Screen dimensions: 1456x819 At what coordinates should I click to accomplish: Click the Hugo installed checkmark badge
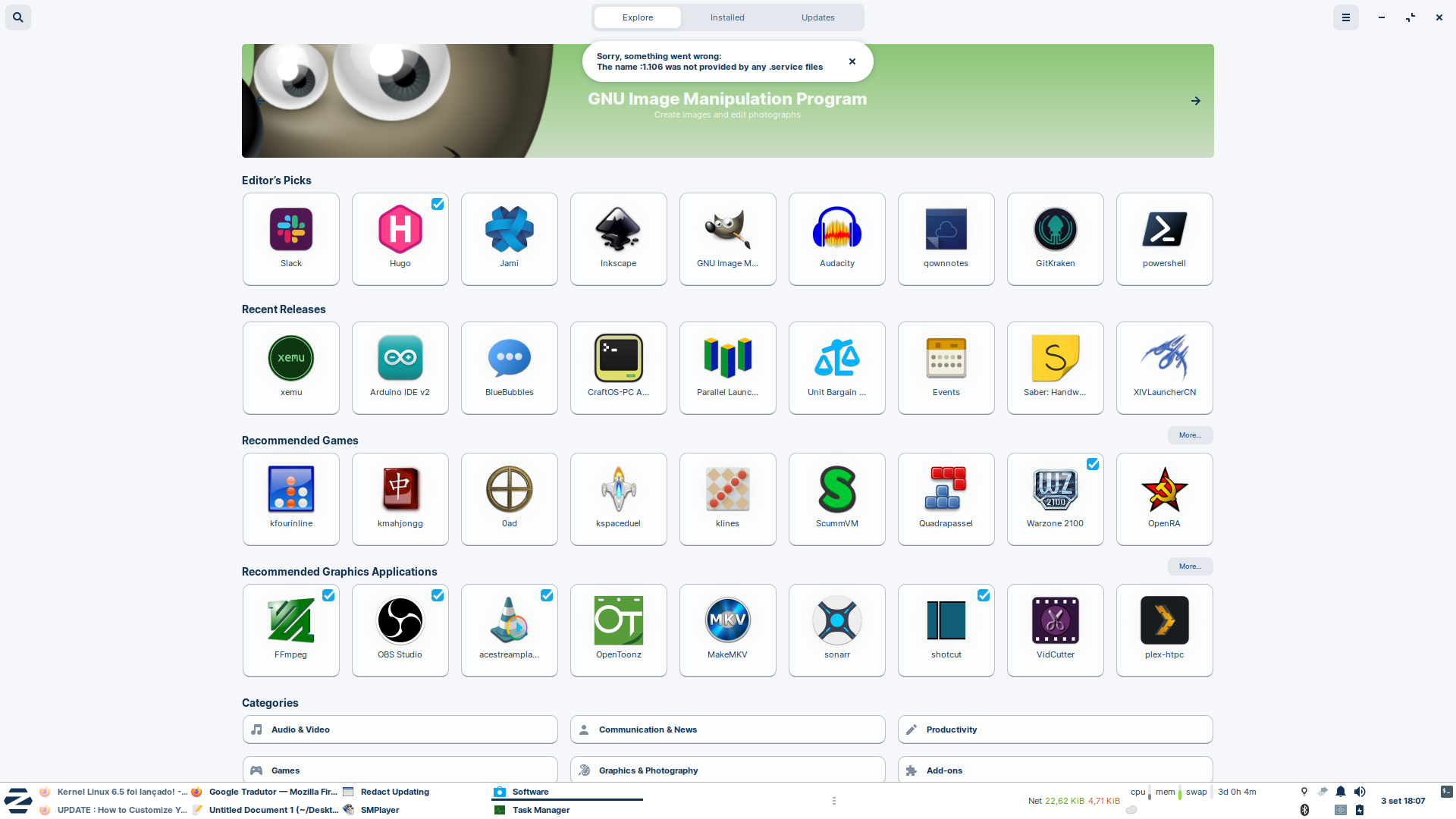438,204
